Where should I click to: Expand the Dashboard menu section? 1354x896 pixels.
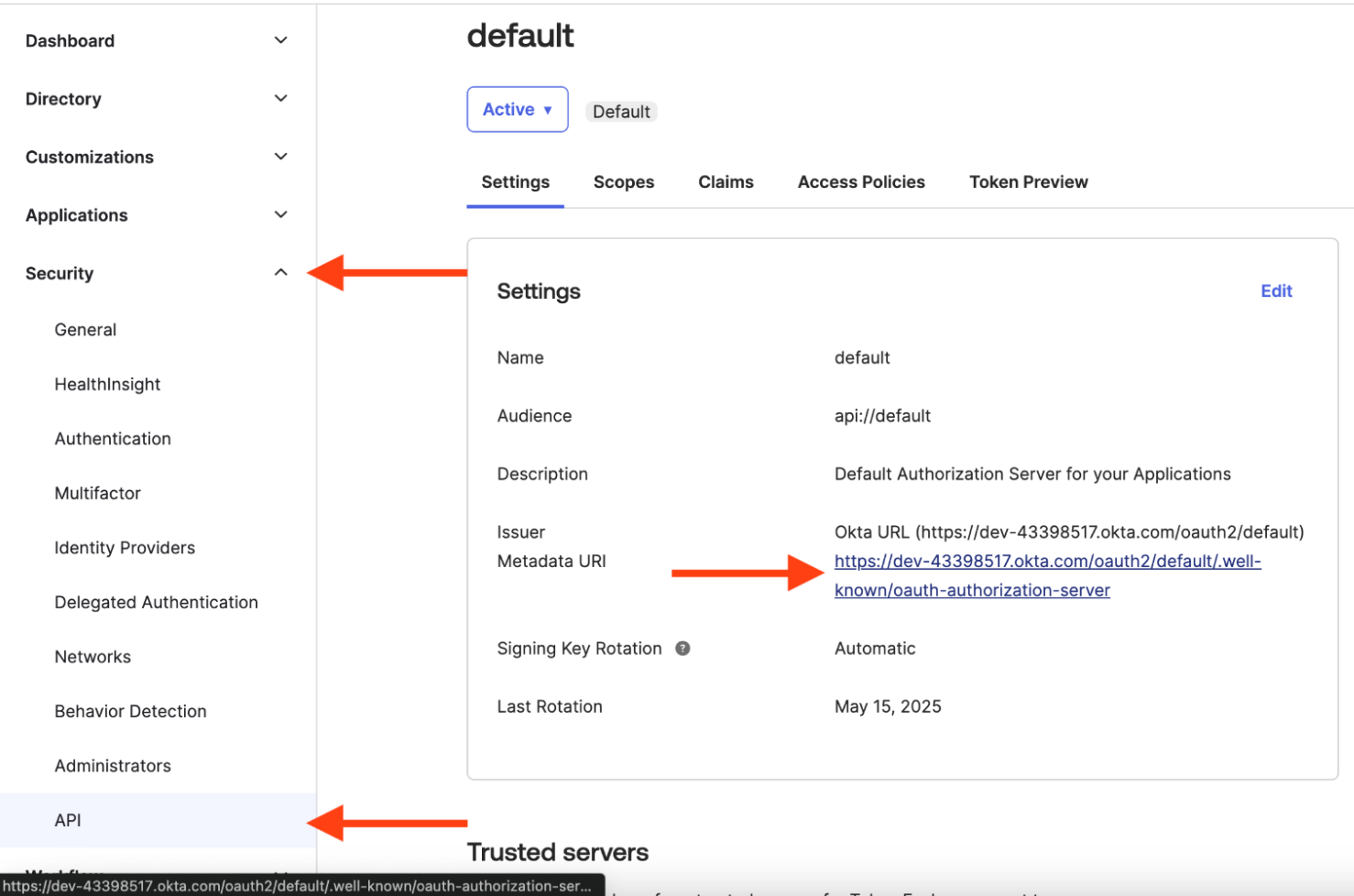click(x=280, y=40)
